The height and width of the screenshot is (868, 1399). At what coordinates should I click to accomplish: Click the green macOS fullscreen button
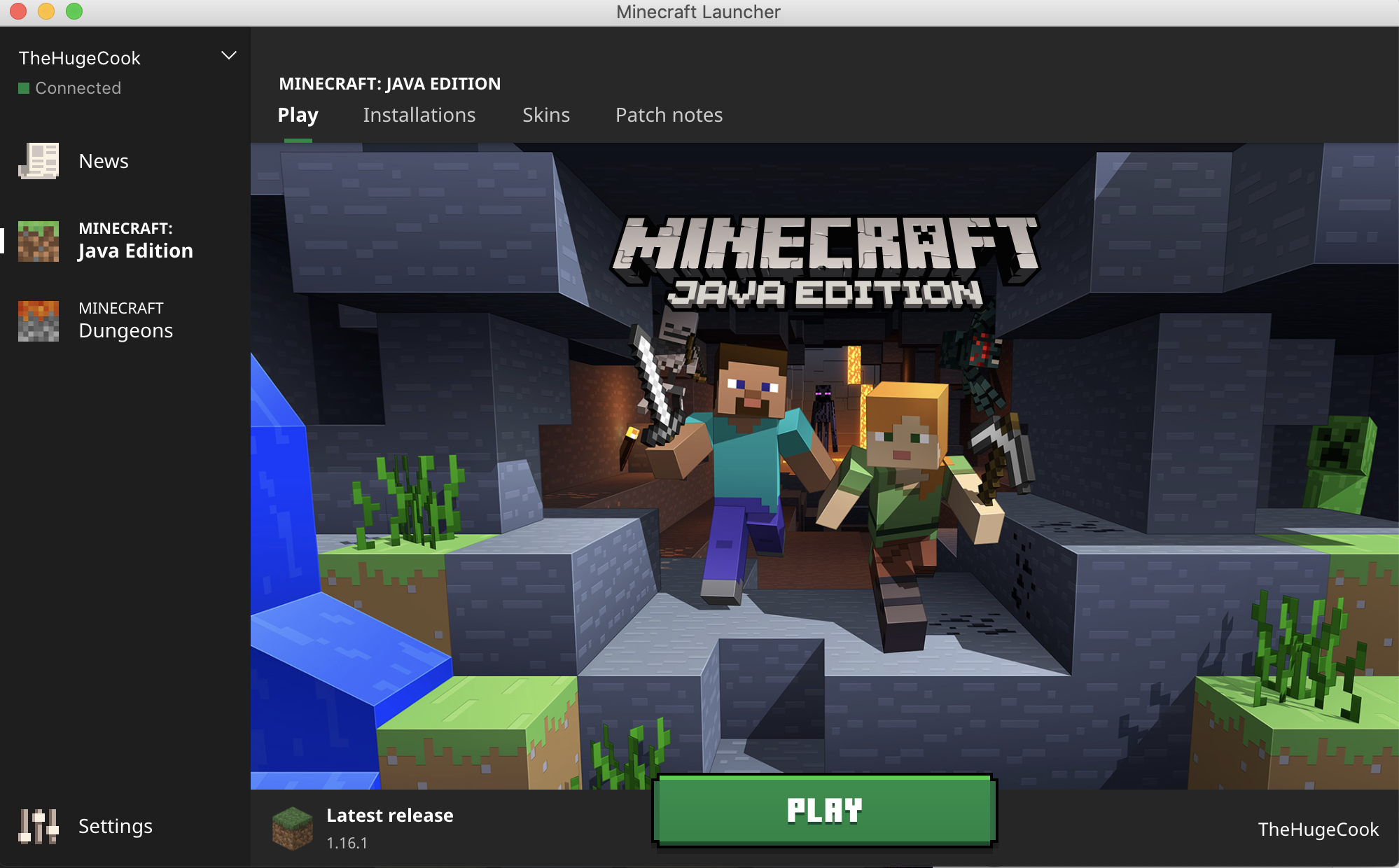74,11
